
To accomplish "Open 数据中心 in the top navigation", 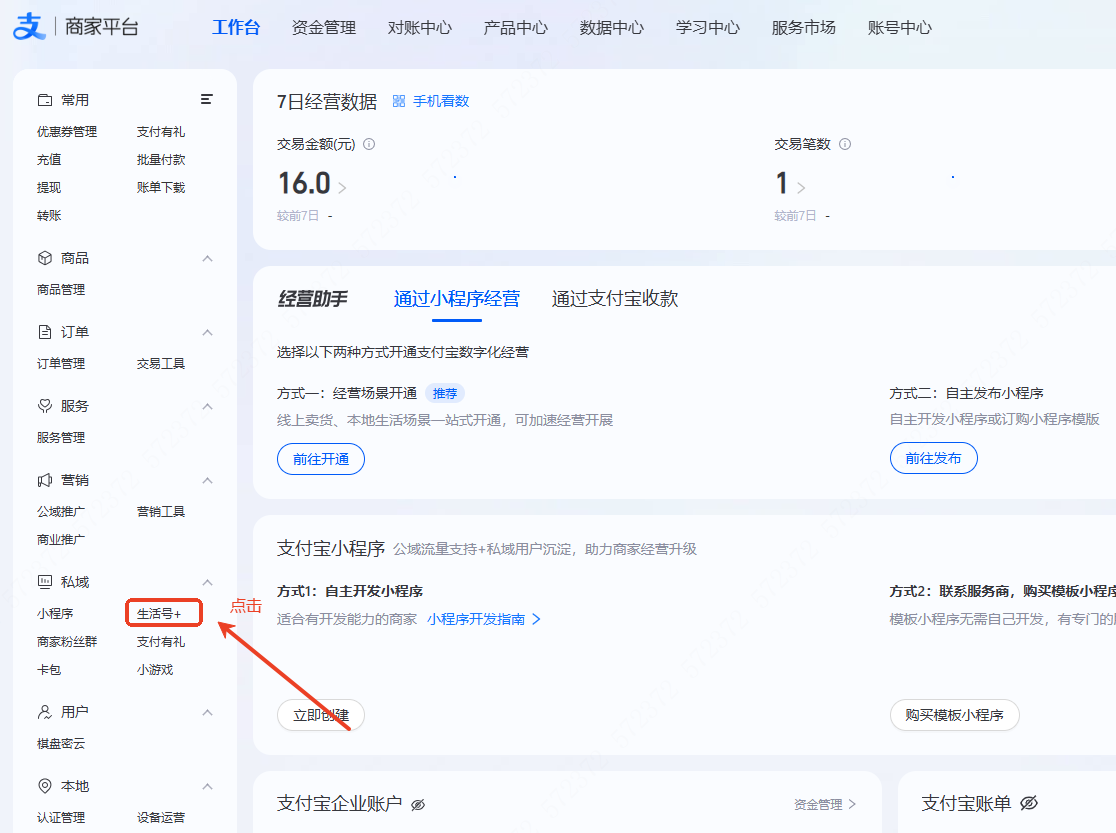I will tap(611, 29).
